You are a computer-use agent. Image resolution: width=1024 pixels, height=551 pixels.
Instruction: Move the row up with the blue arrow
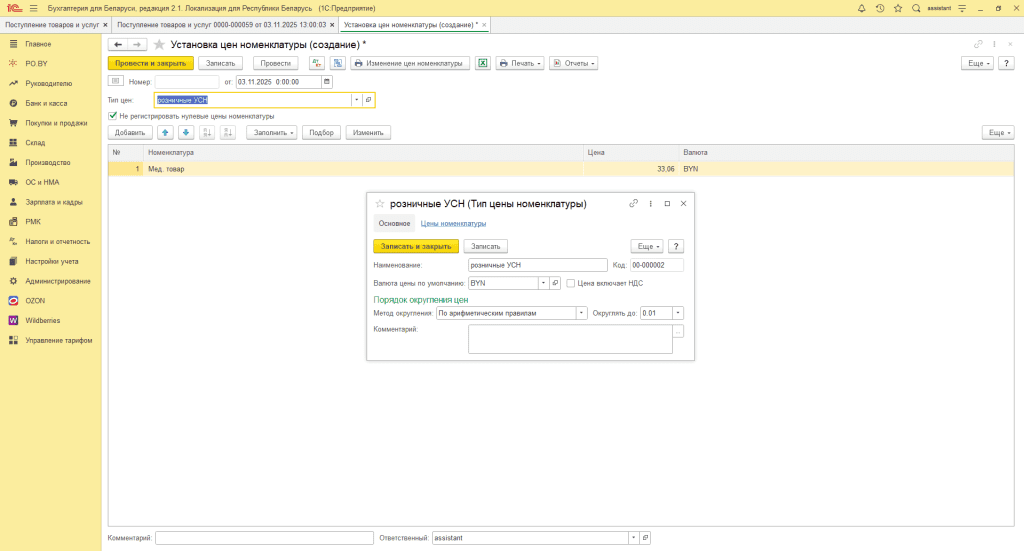[165, 132]
